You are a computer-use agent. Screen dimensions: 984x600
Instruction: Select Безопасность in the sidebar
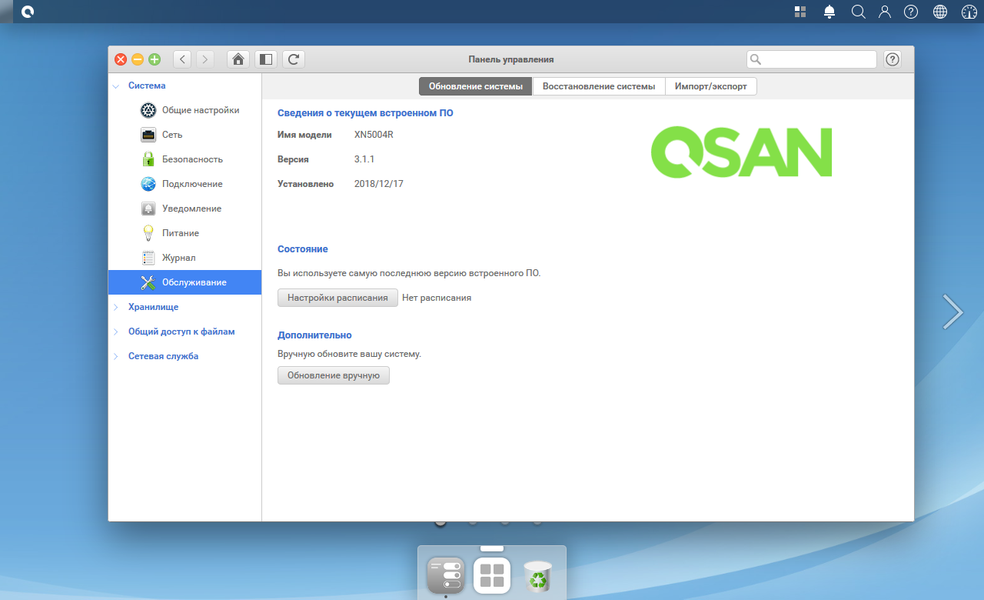click(185, 159)
